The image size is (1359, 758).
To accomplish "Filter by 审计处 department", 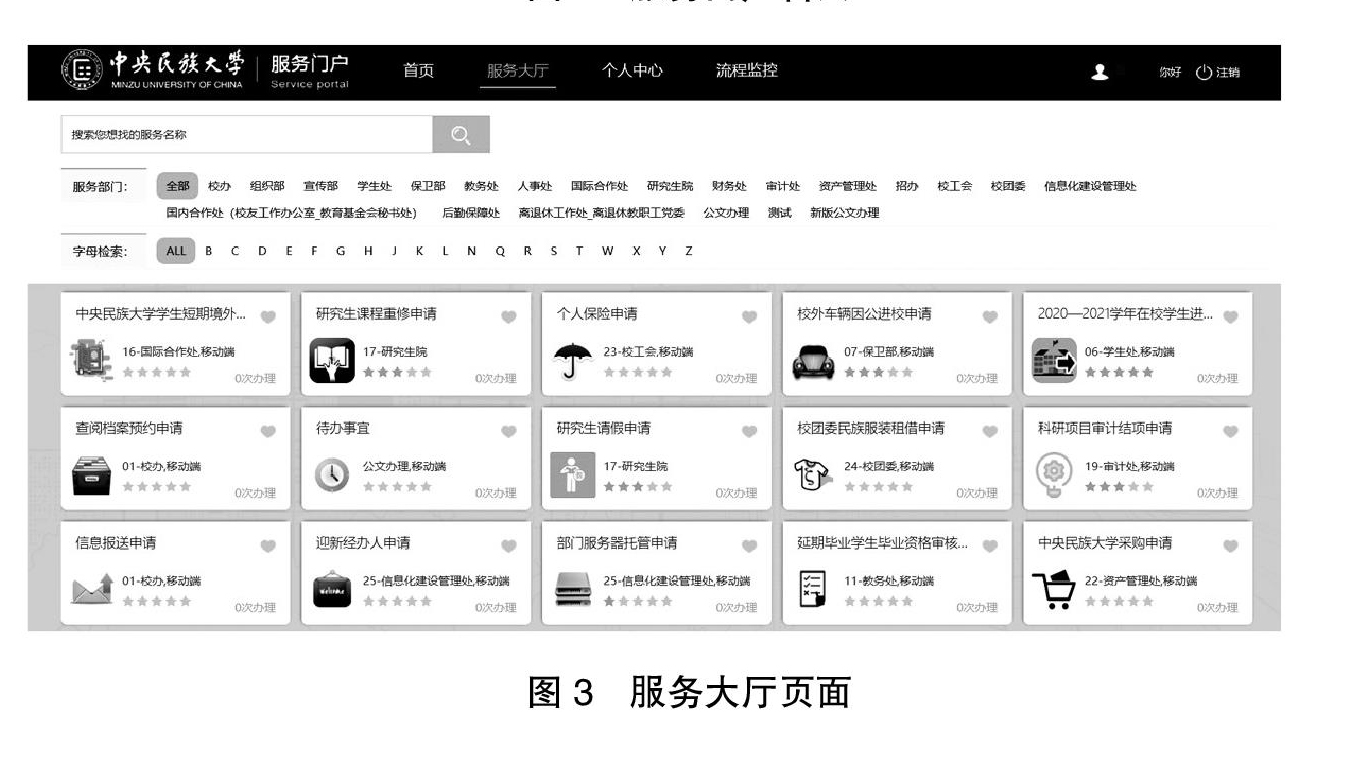I will pos(782,186).
